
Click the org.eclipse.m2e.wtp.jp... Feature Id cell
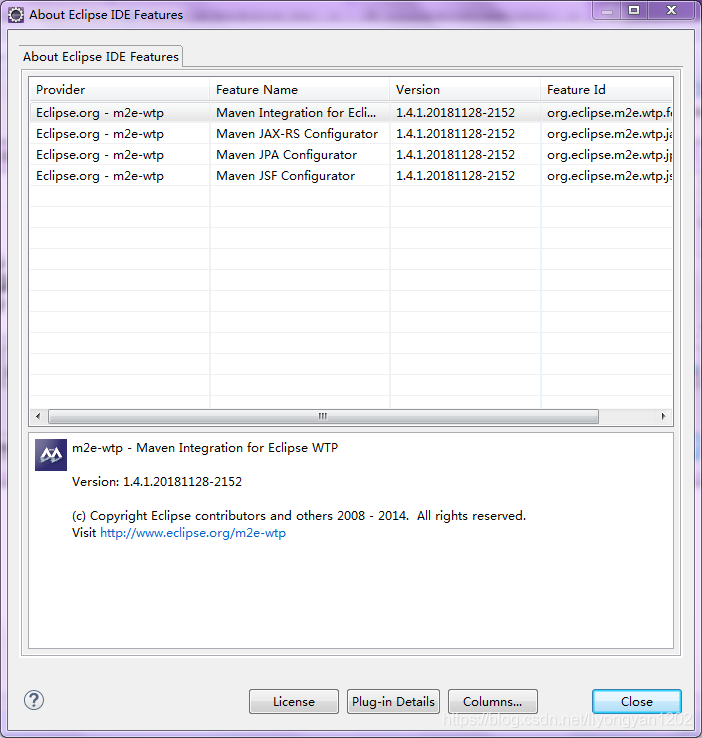[609, 155]
